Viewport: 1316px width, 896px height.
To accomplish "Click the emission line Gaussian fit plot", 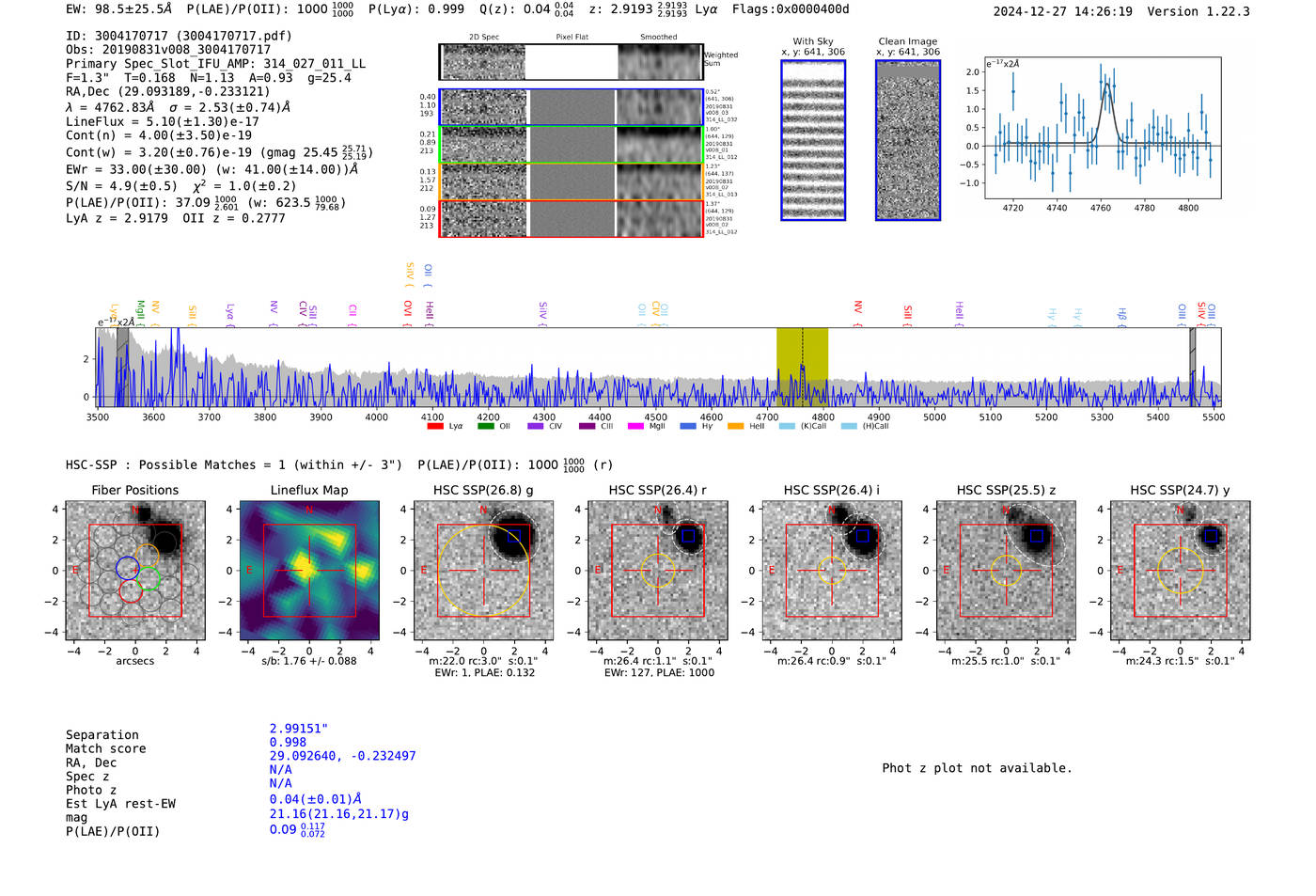I will [x=1103, y=128].
